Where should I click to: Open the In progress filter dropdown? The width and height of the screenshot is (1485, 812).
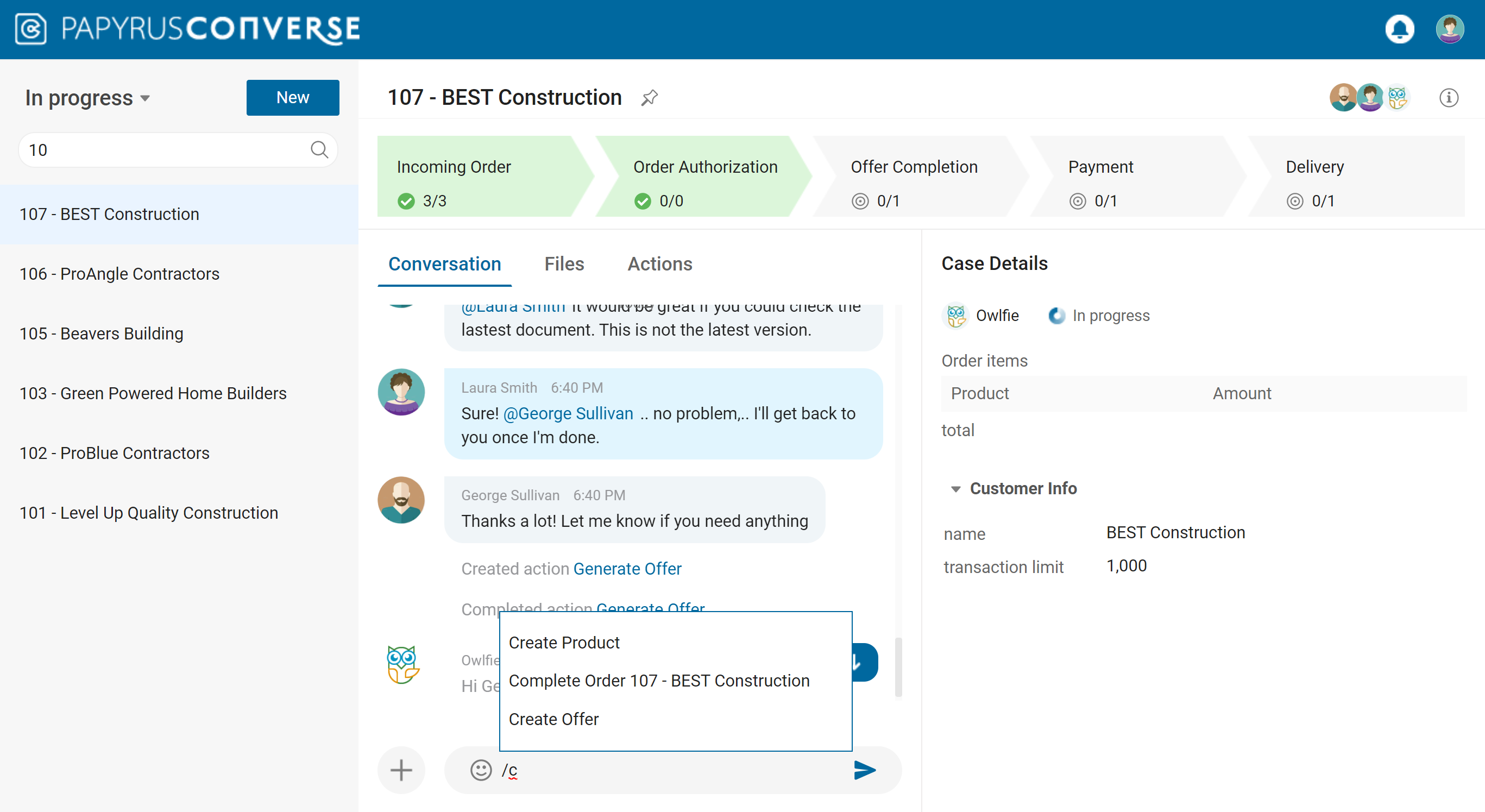point(87,97)
